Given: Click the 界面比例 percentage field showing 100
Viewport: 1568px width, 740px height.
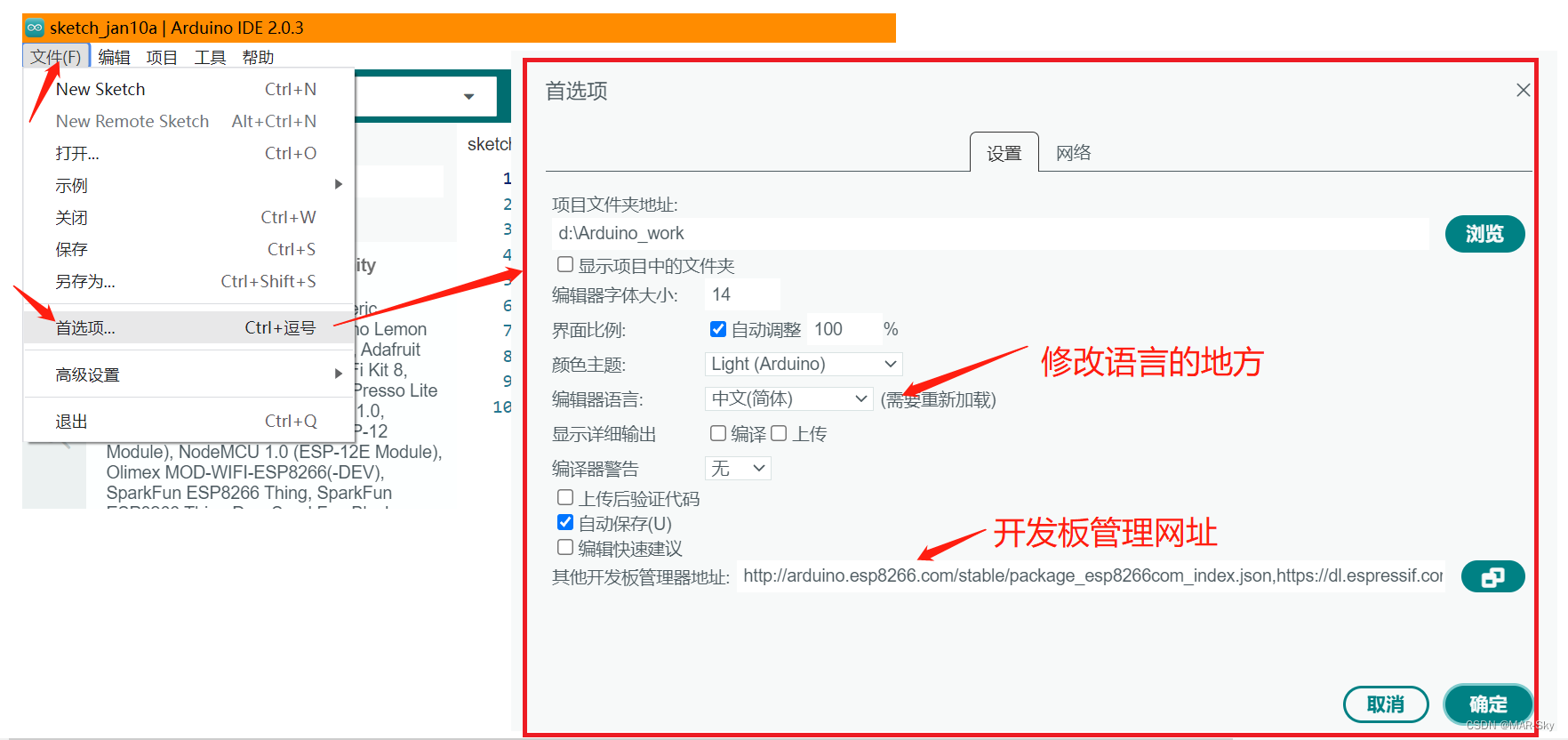Looking at the screenshot, I should pyautogui.click(x=844, y=329).
